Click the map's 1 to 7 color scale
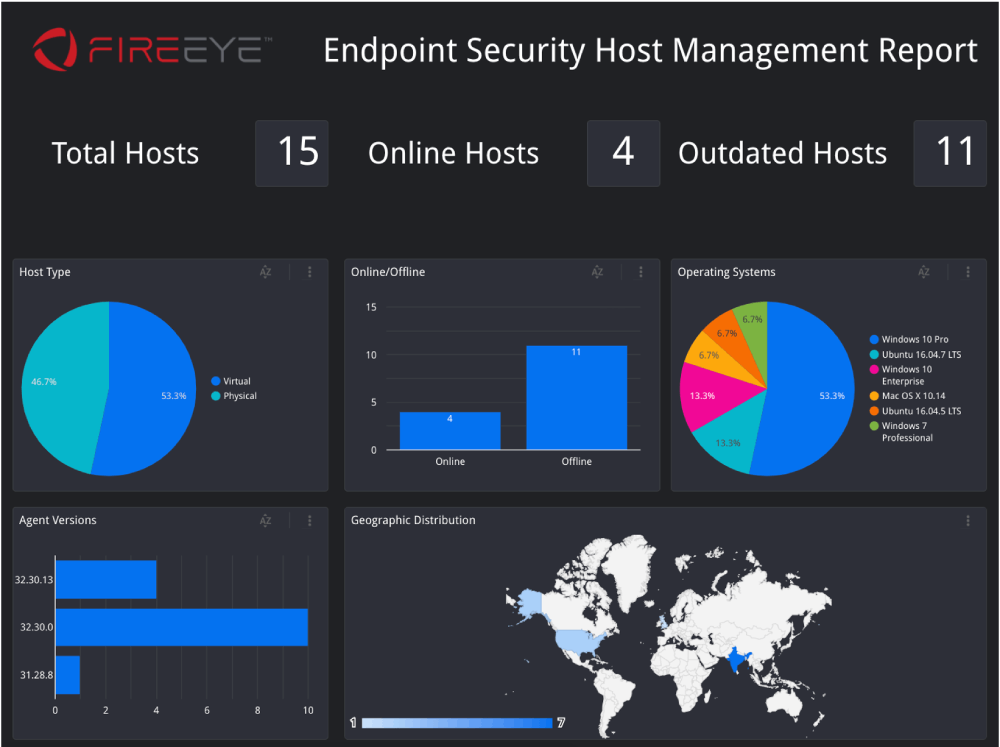The width and height of the screenshot is (1000, 747). 456,722
